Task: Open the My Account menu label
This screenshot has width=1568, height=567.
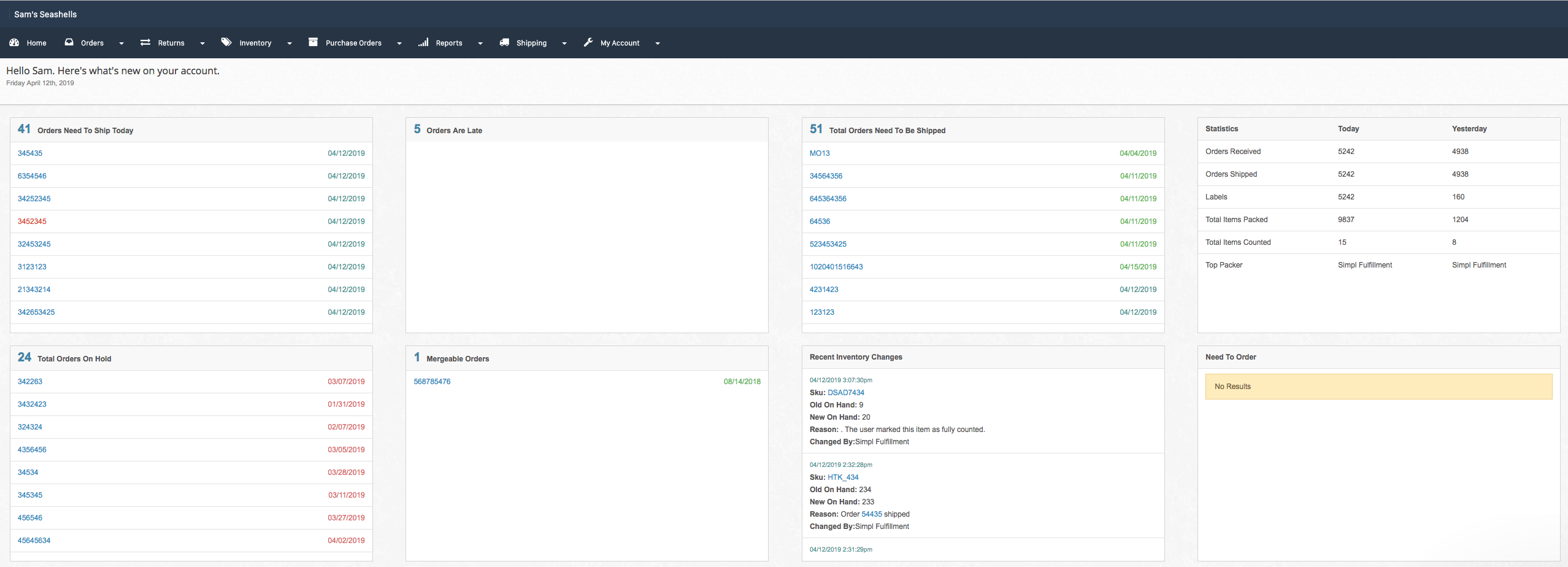Action: click(x=620, y=43)
